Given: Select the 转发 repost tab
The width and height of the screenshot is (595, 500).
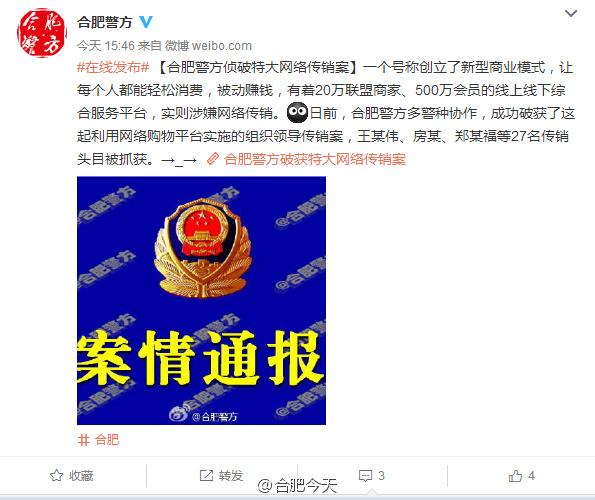Looking at the screenshot, I should [221, 475].
